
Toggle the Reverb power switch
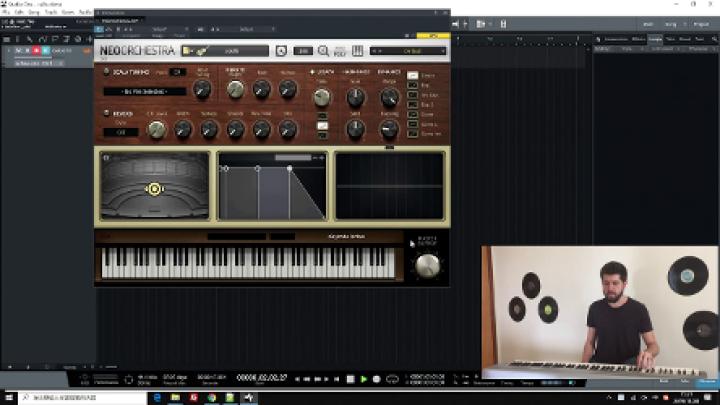point(106,113)
